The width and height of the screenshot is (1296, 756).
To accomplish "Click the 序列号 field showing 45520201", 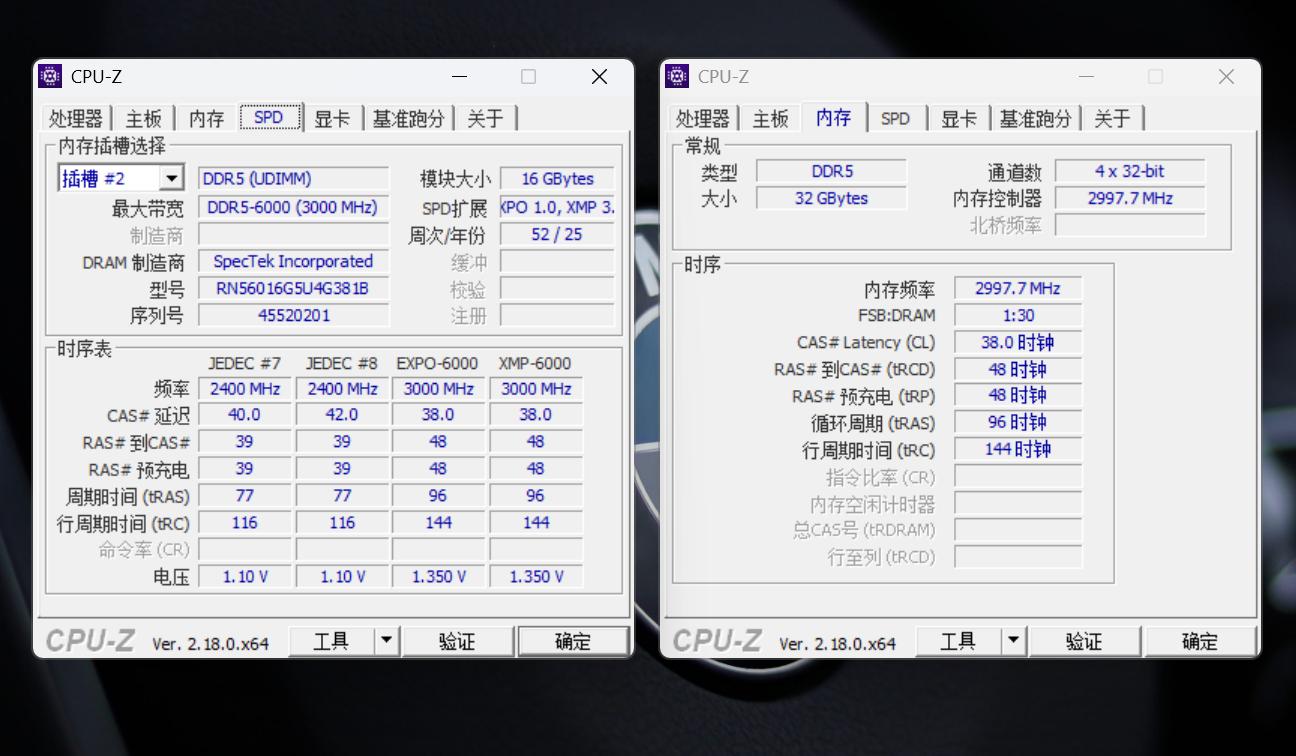I will click(292, 315).
